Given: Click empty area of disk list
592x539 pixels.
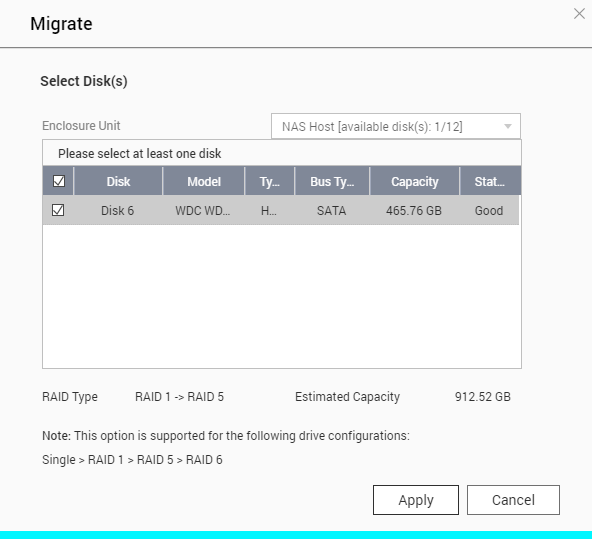Looking at the screenshot, I should click(x=282, y=296).
